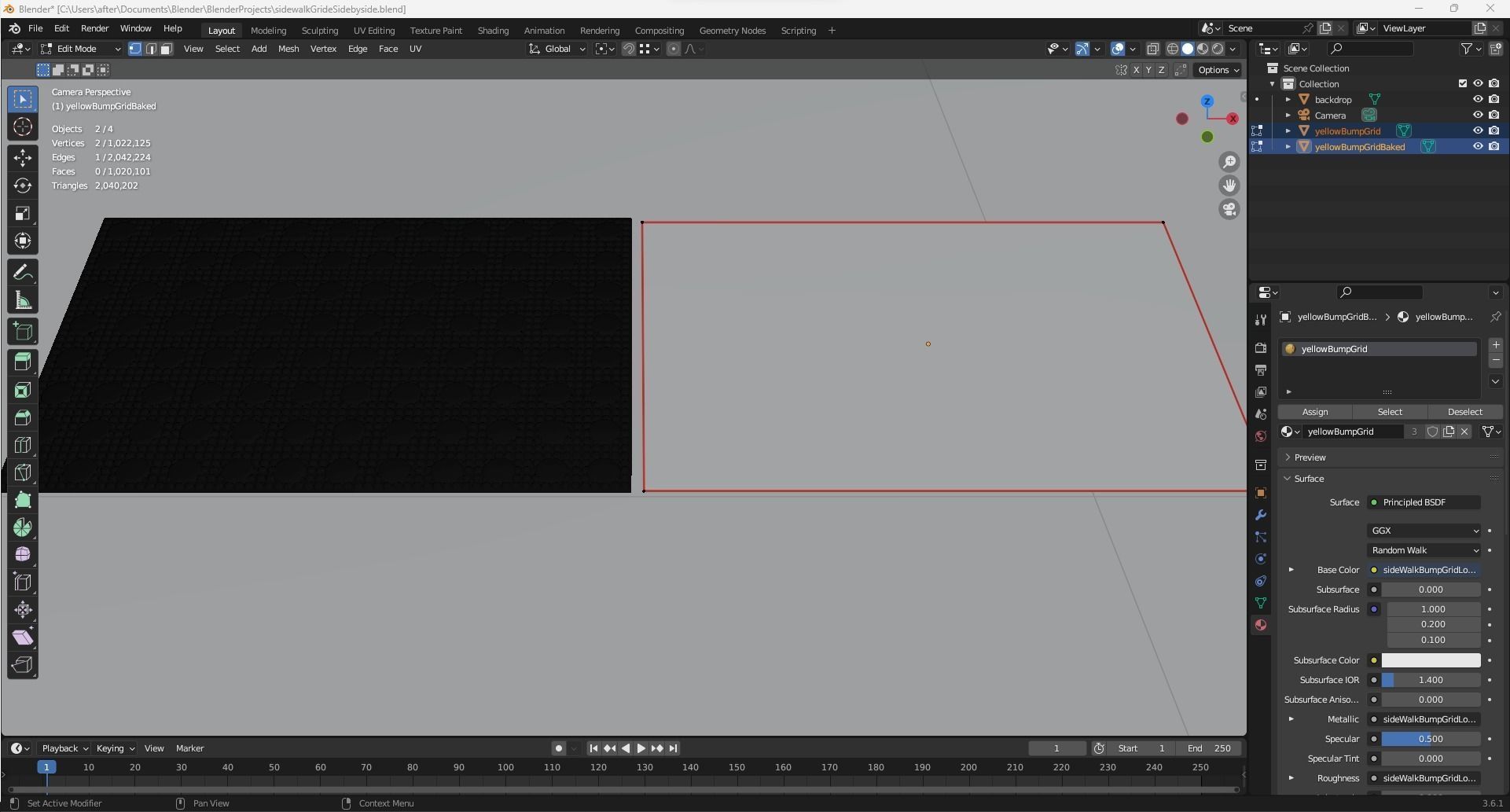
Task: Select the Inset Faces tool
Action: tap(23, 390)
